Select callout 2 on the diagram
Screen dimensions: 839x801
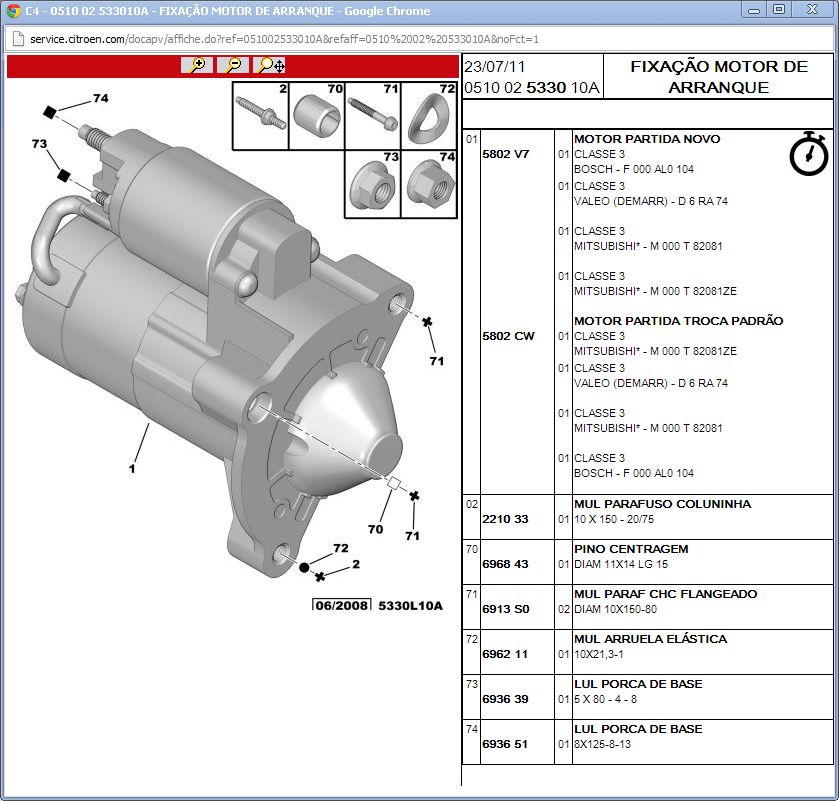pyautogui.click(x=356, y=564)
